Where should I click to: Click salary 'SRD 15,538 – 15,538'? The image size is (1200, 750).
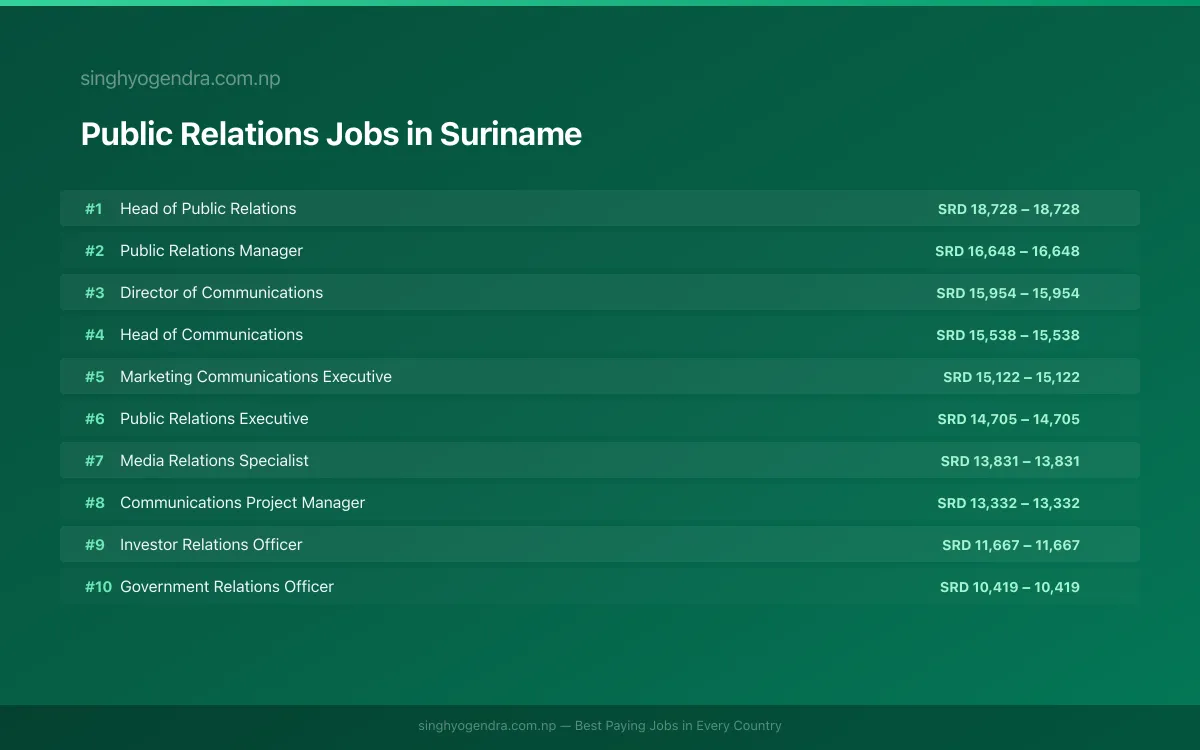[x=1008, y=335]
